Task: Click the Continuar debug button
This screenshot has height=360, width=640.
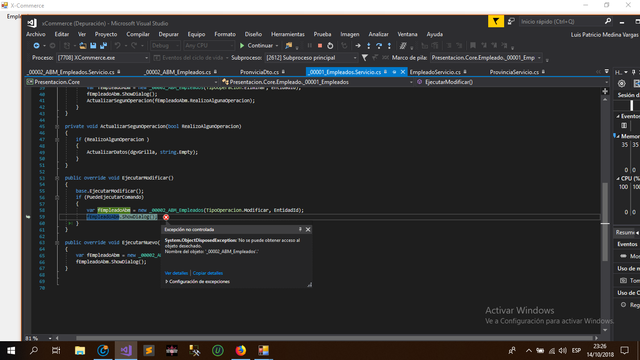Action: click(256, 46)
